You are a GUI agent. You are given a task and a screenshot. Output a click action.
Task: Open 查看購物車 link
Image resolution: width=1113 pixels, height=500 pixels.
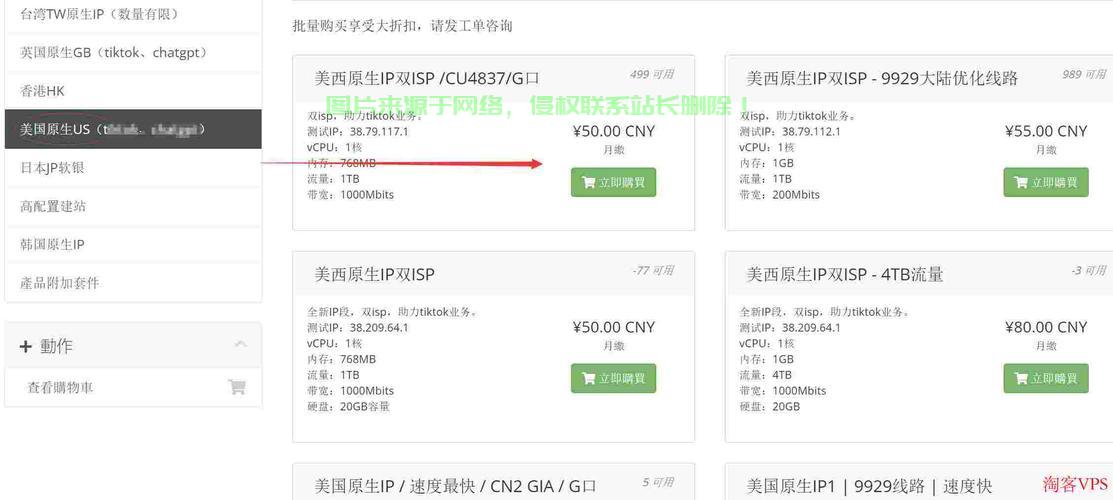click(x=60, y=388)
